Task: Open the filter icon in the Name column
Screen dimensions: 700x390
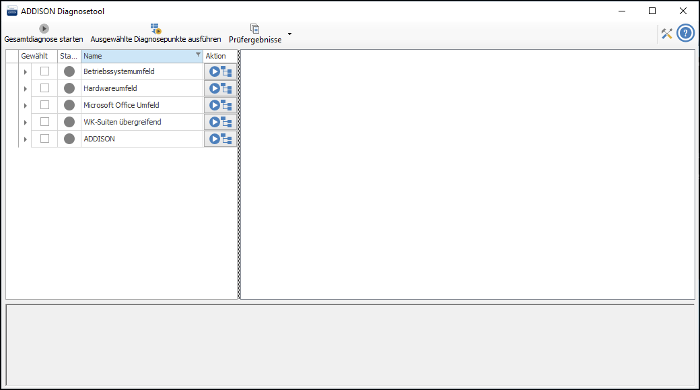Action: (198, 54)
